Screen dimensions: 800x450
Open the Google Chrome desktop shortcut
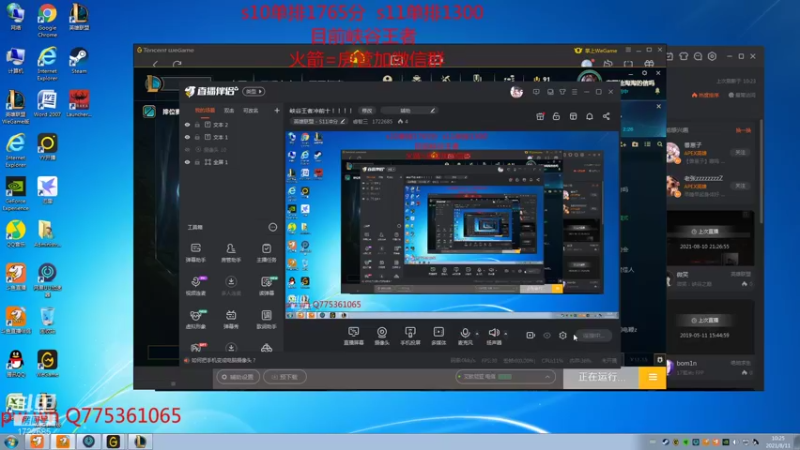47,21
